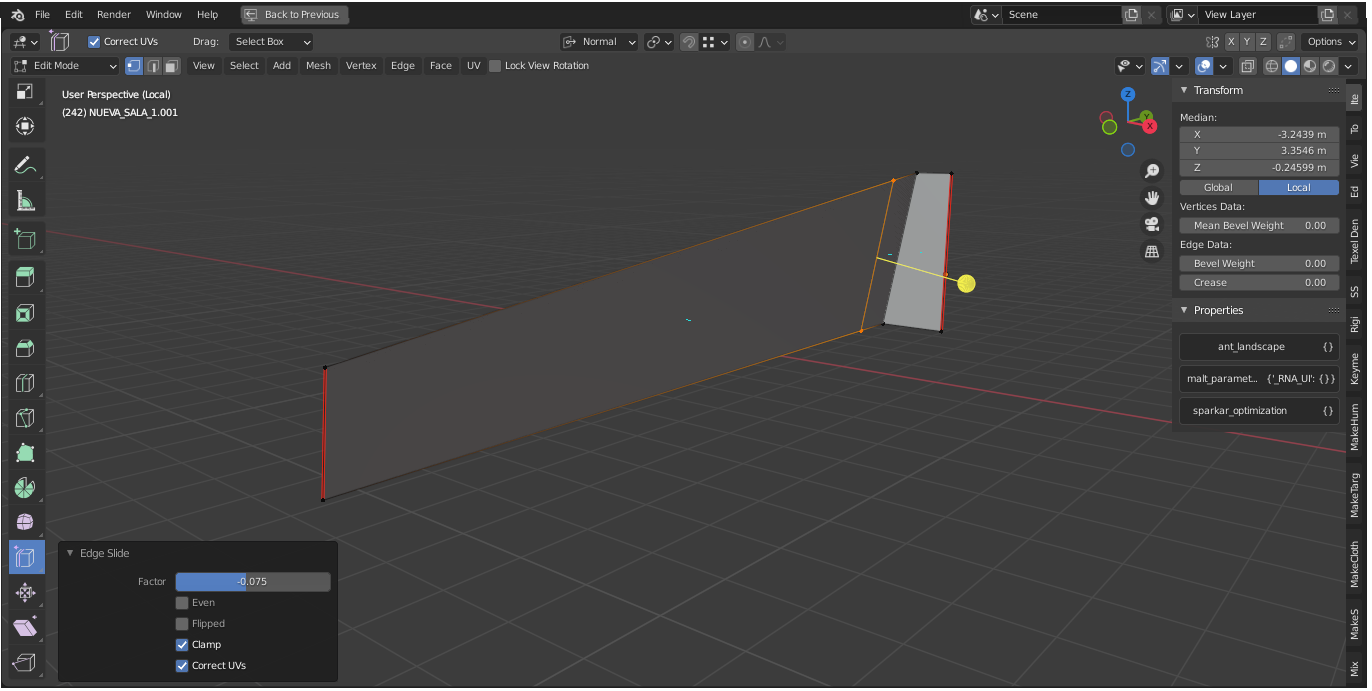Collapse the Transform panel
Screen dimensions: 1372x691
(x=1185, y=90)
